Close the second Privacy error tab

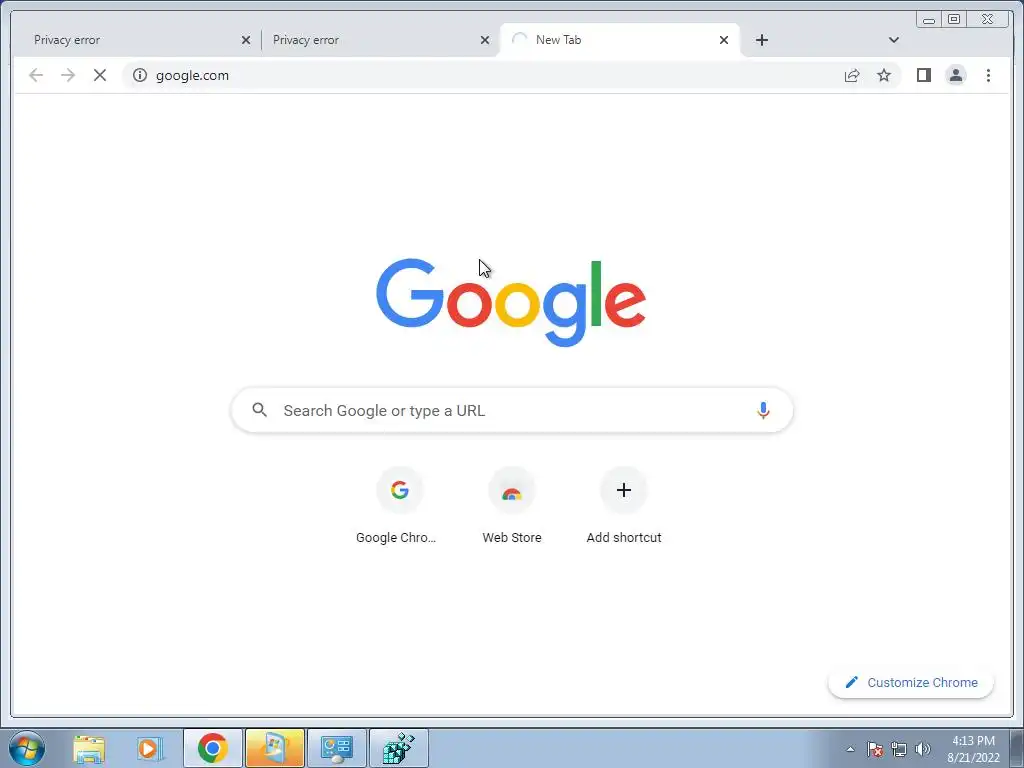tap(485, 40)
